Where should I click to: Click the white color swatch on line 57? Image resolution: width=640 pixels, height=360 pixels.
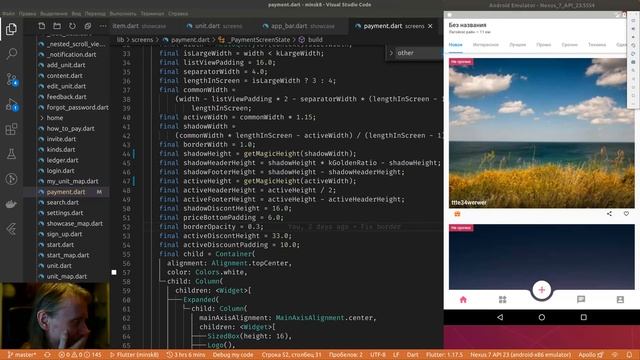114,272
